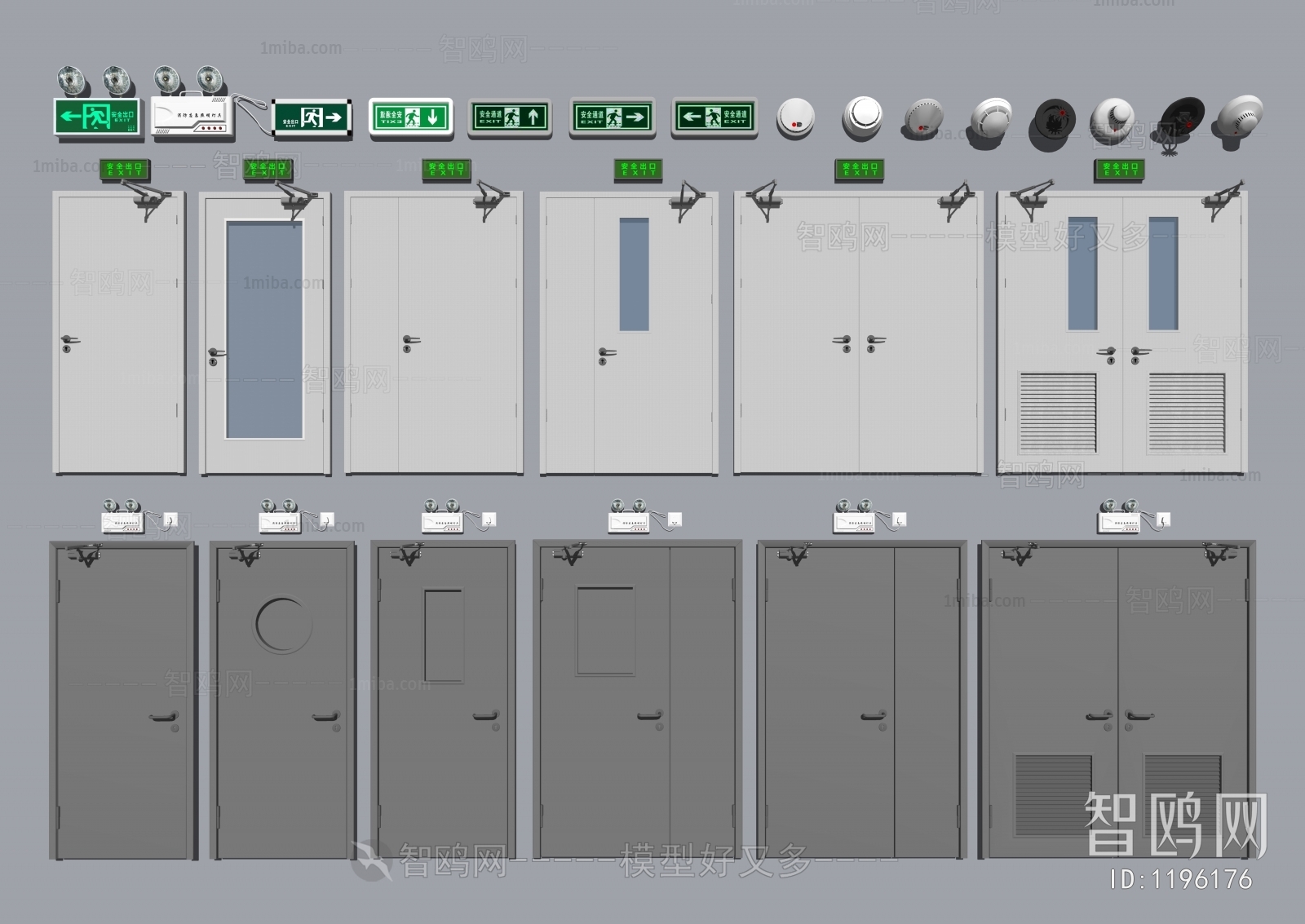This screenshot has width=1305, height=924.
Task: Pick the white double door with louvers
Action: pos(1122,334)
